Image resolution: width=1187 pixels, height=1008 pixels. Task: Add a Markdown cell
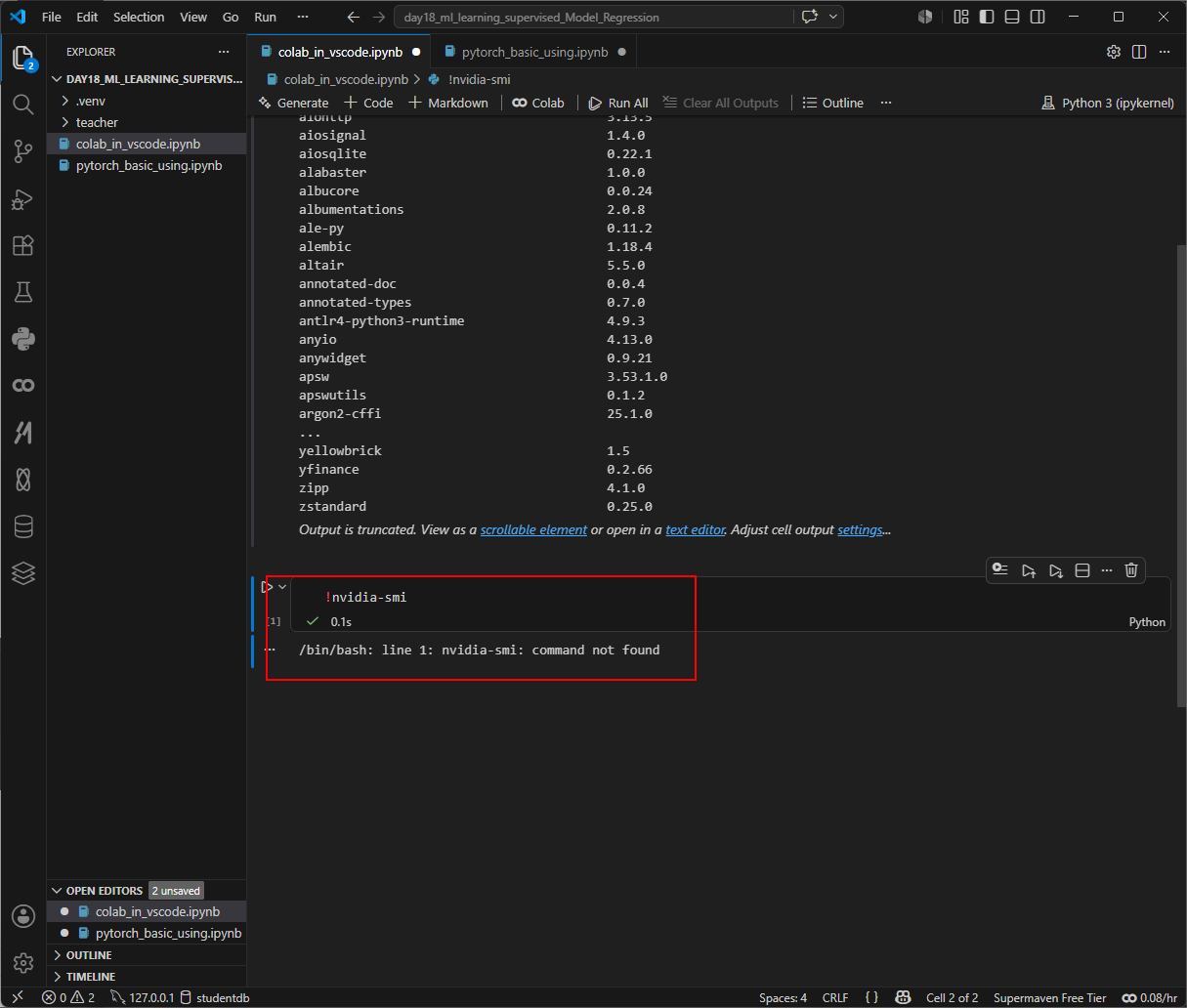447,103
